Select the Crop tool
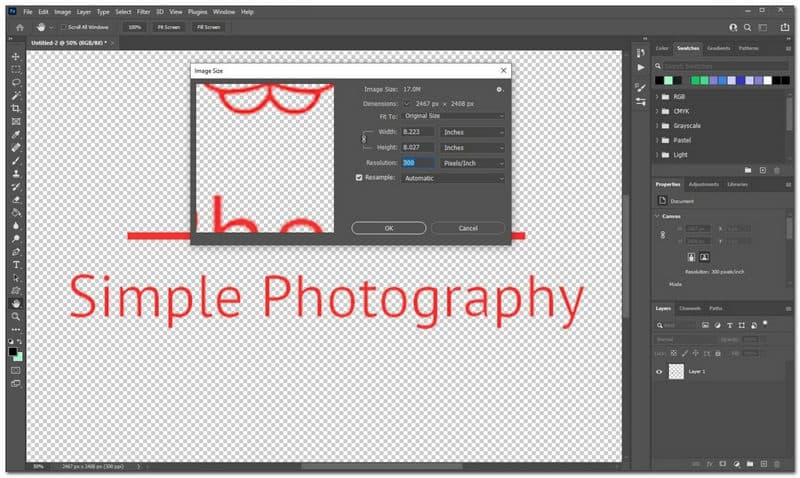The height and width of the screenshot is (478, 800). (16, 108)
